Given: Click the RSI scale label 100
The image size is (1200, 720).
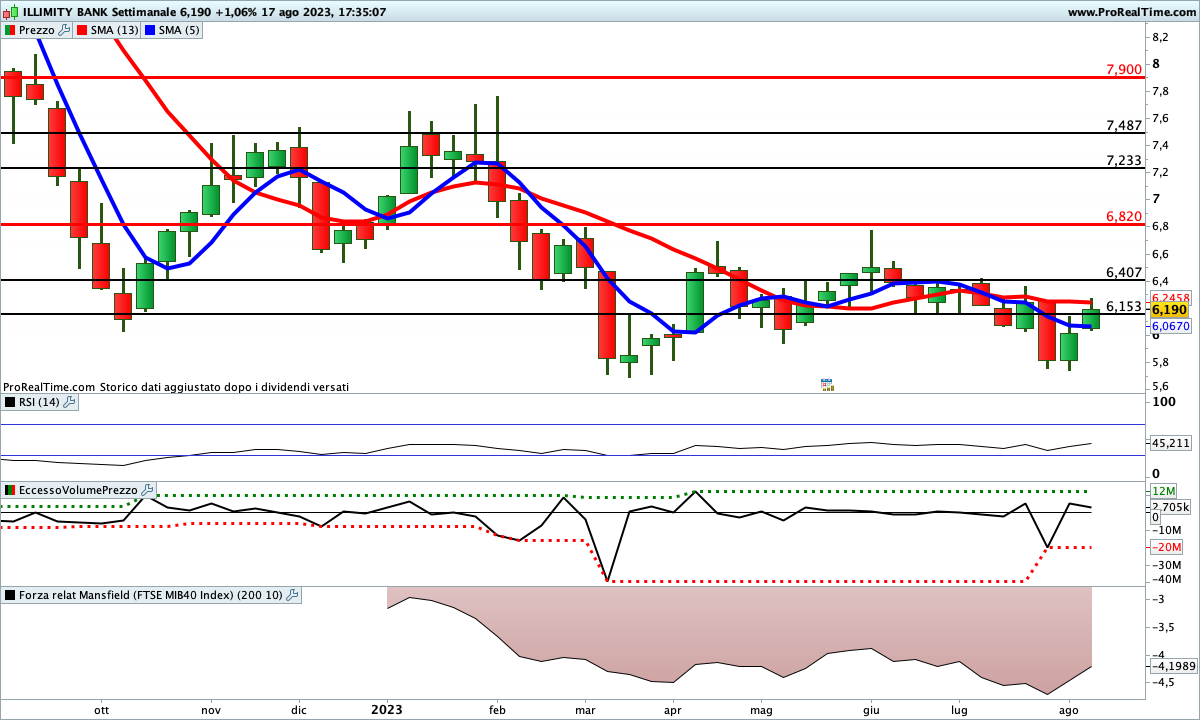Looking at the screenshot, I should [1164, 402].
